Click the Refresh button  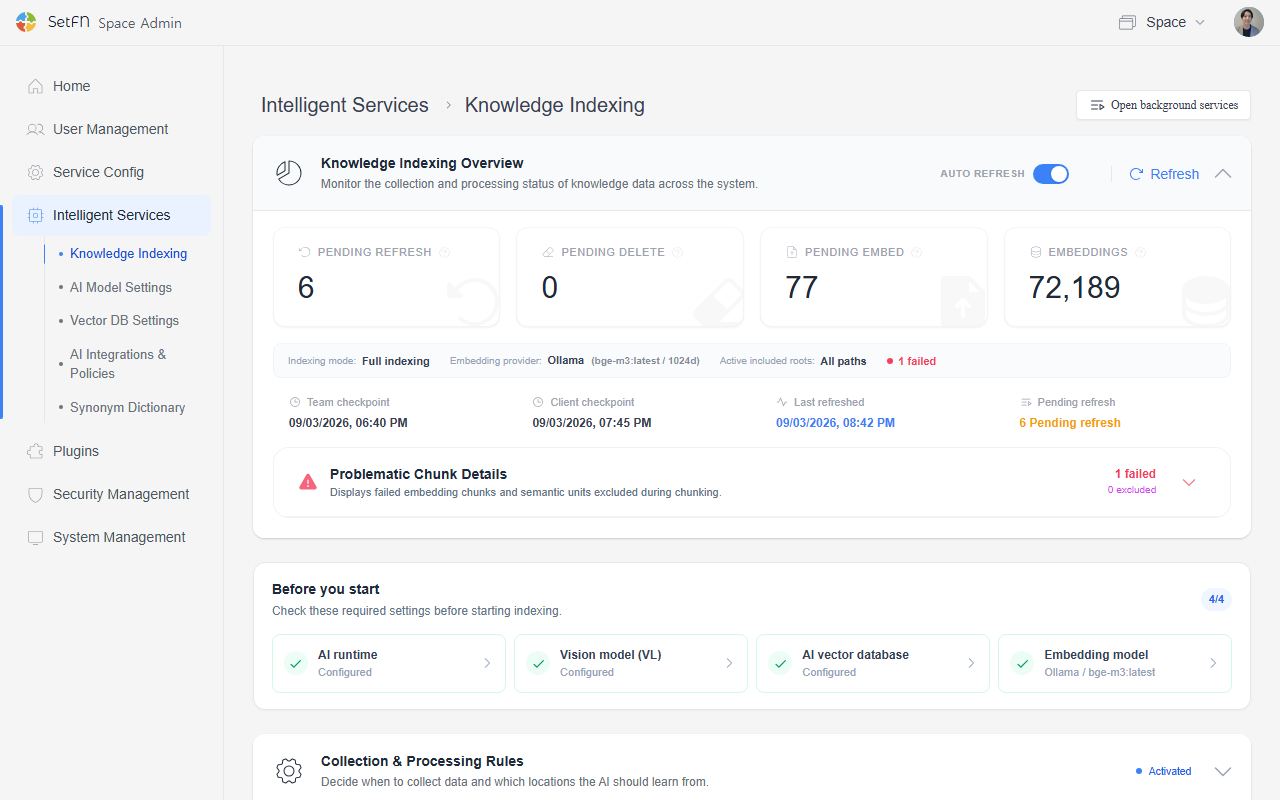tap(1164, 174)
